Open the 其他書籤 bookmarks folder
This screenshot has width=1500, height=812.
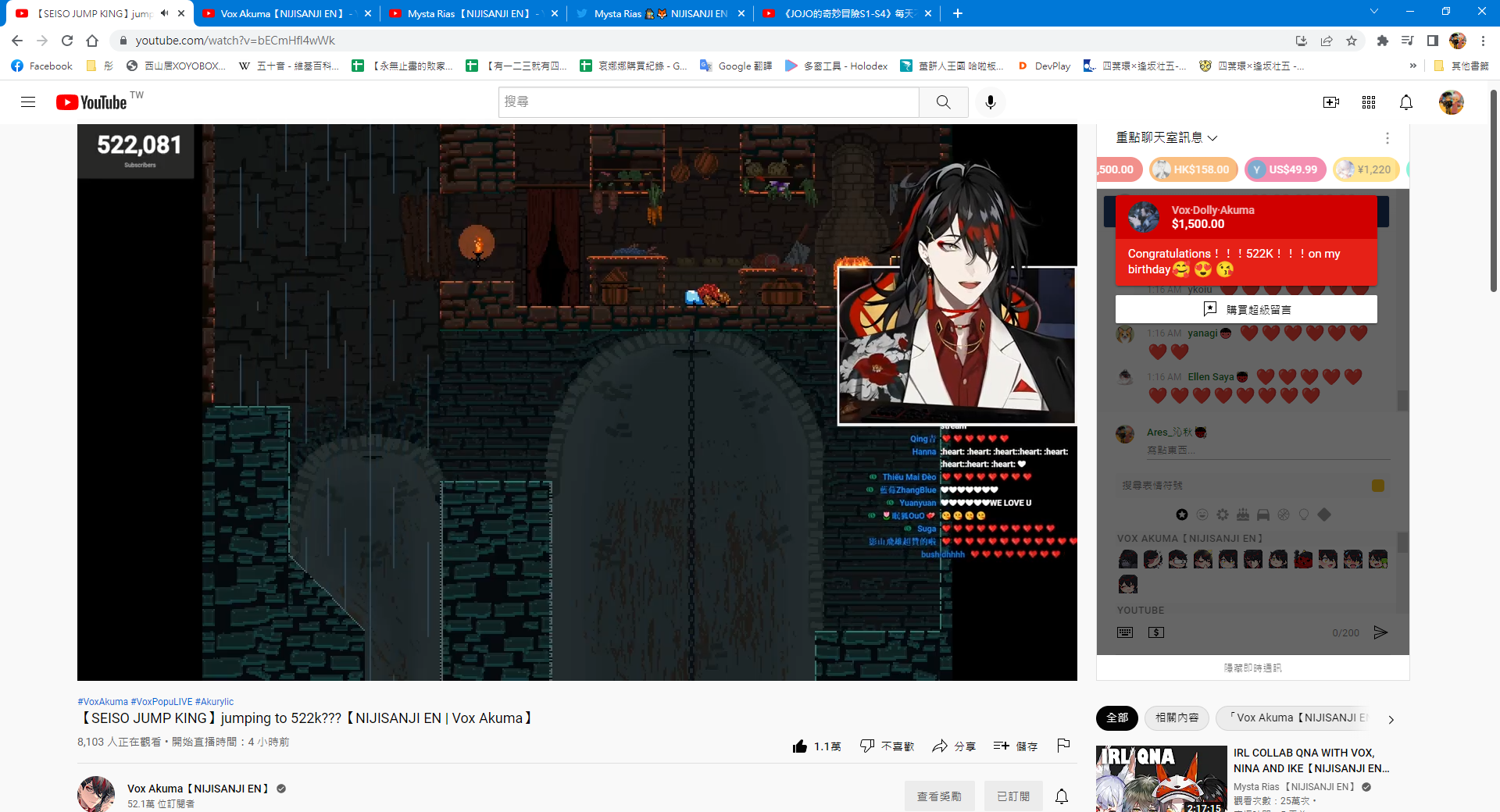coord(1461,66)
